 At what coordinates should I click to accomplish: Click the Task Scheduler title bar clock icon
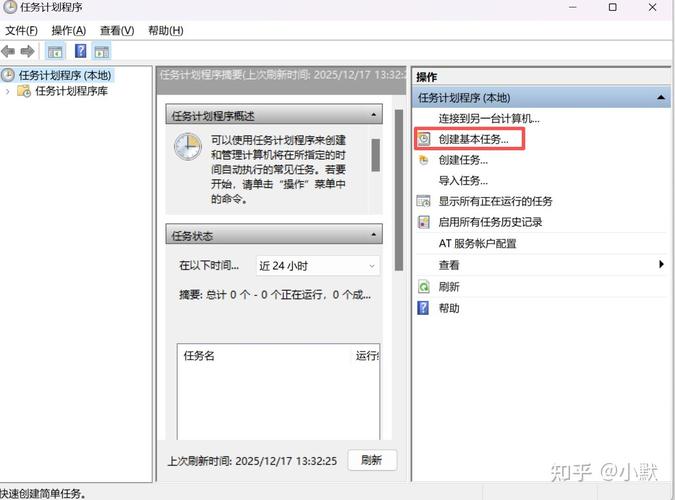(x=9, y=7)
